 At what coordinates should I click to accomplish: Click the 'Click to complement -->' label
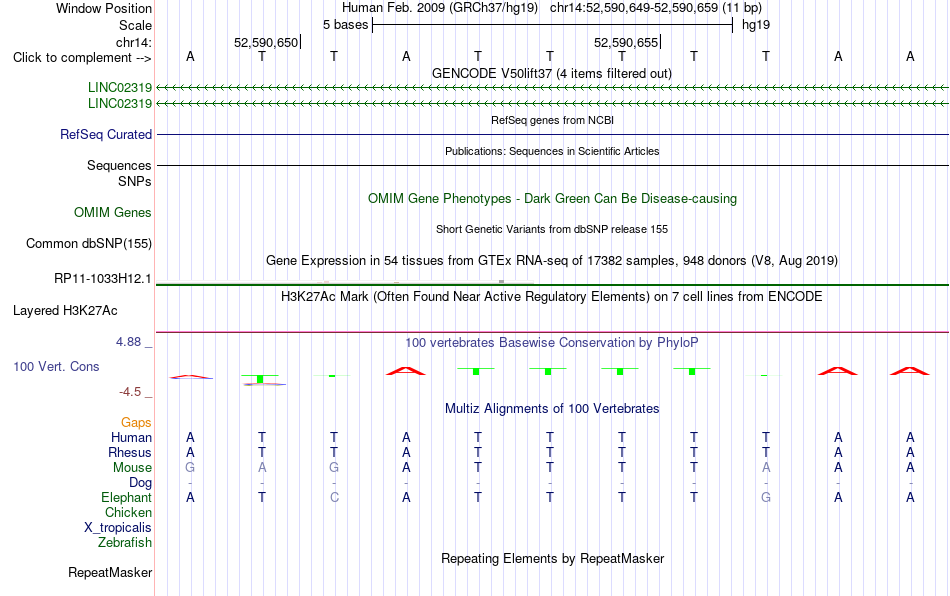82,58
